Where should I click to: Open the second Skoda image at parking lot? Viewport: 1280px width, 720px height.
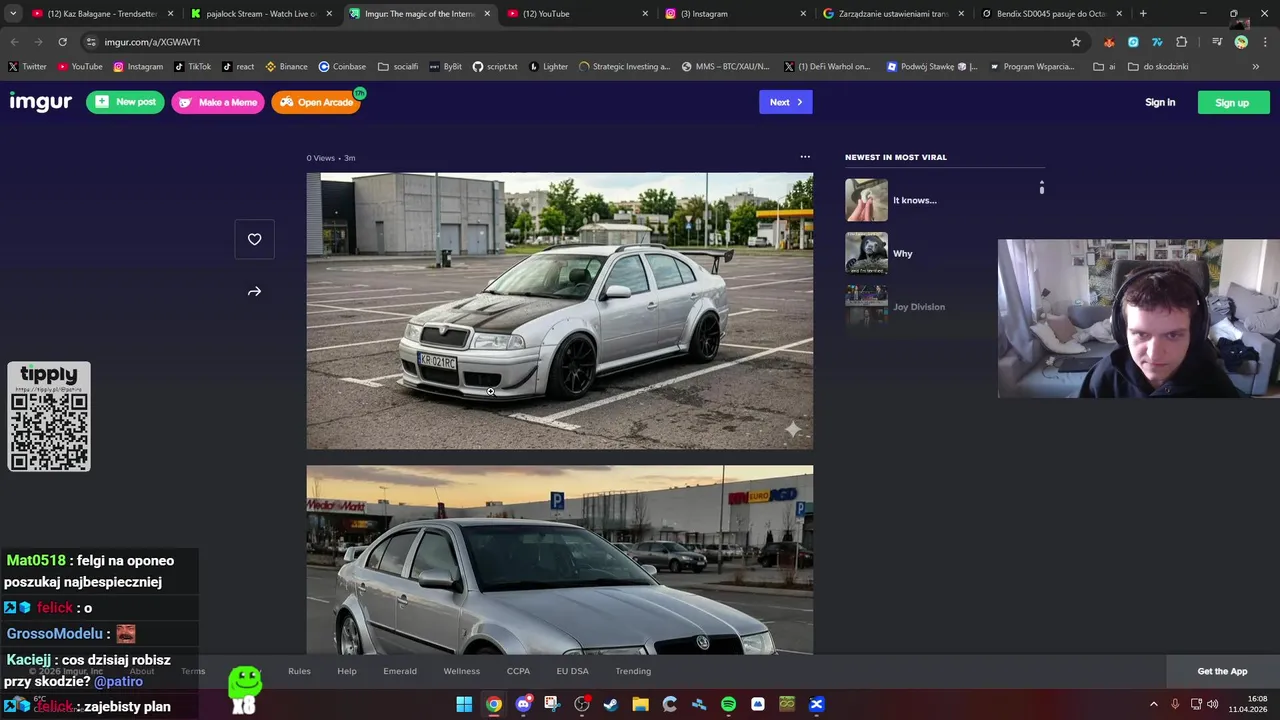[x=559, y=560]
